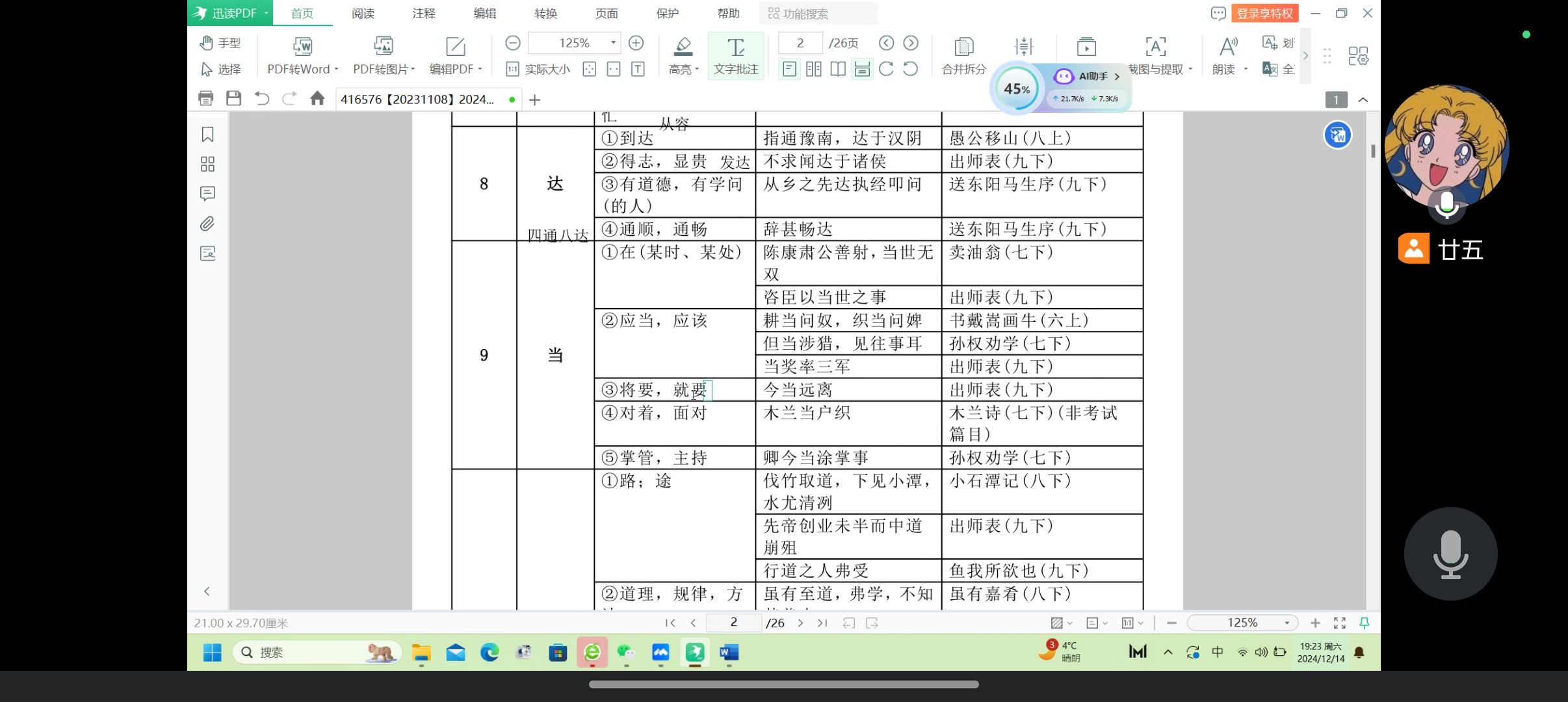This screenshot has height=702, width=1568.
Task: Expand the 高亮 highlight dropdown arrow
Action: (697, 69)
